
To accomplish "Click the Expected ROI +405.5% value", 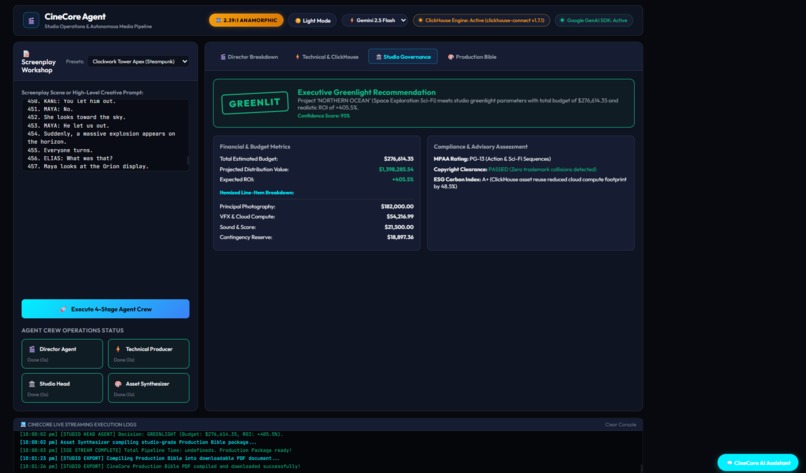I will (402, 179).
